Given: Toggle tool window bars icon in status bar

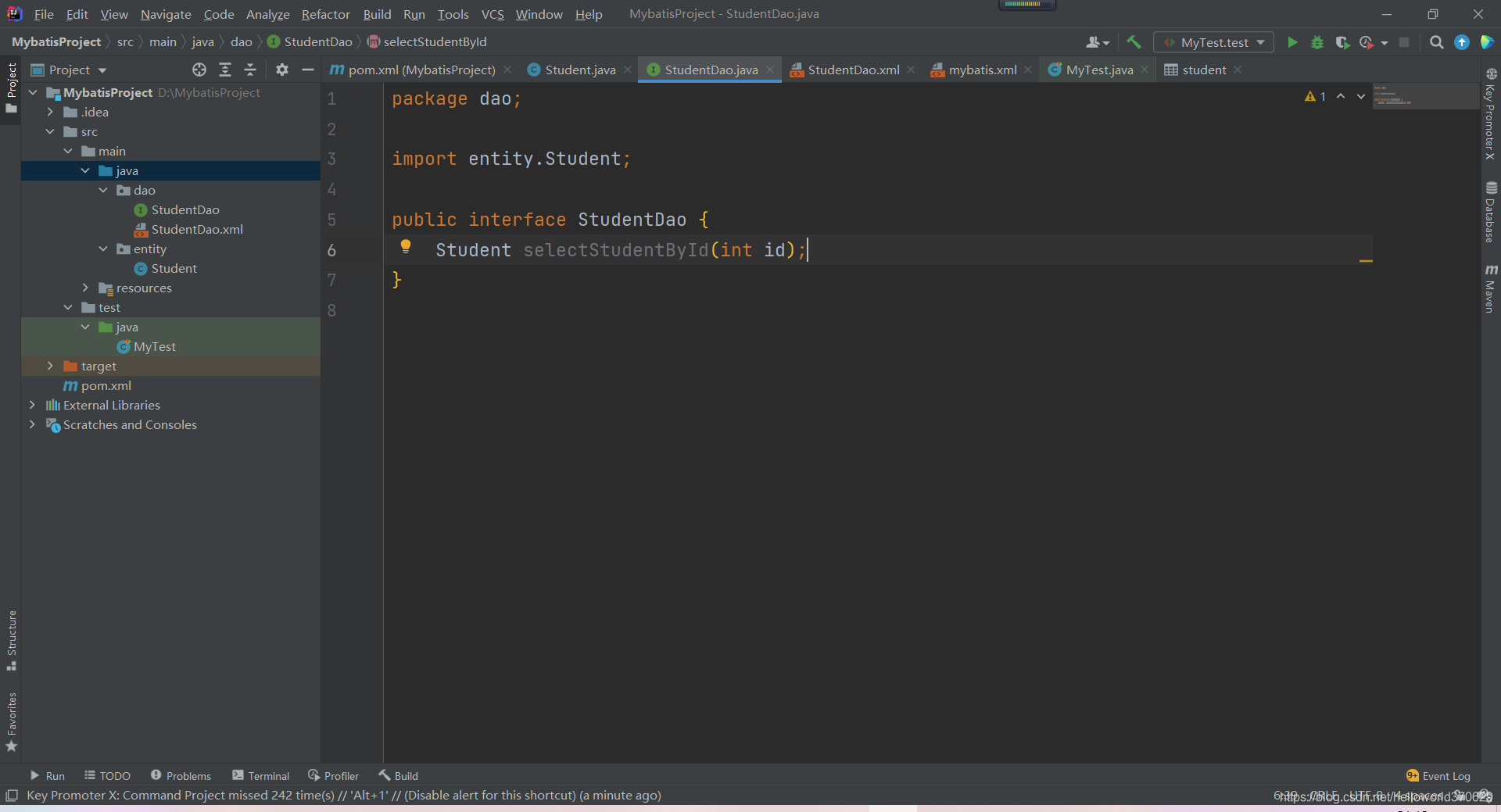Looking at the screenshot, I should click(12, 796).
